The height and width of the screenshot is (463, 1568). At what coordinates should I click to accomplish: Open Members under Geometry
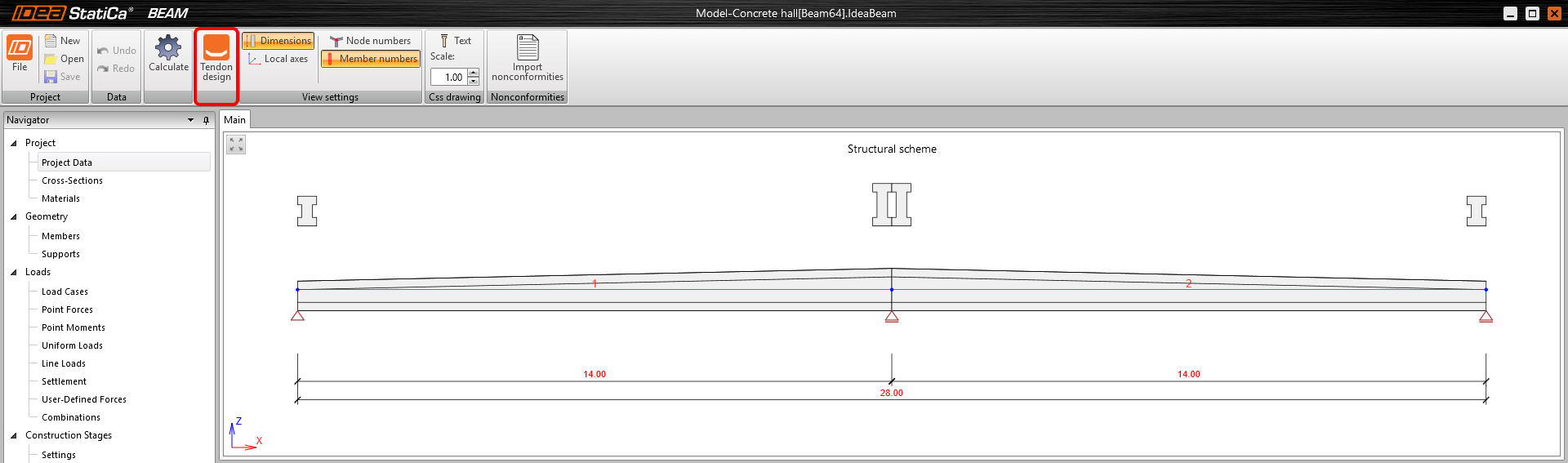click(x=60, y=236)
